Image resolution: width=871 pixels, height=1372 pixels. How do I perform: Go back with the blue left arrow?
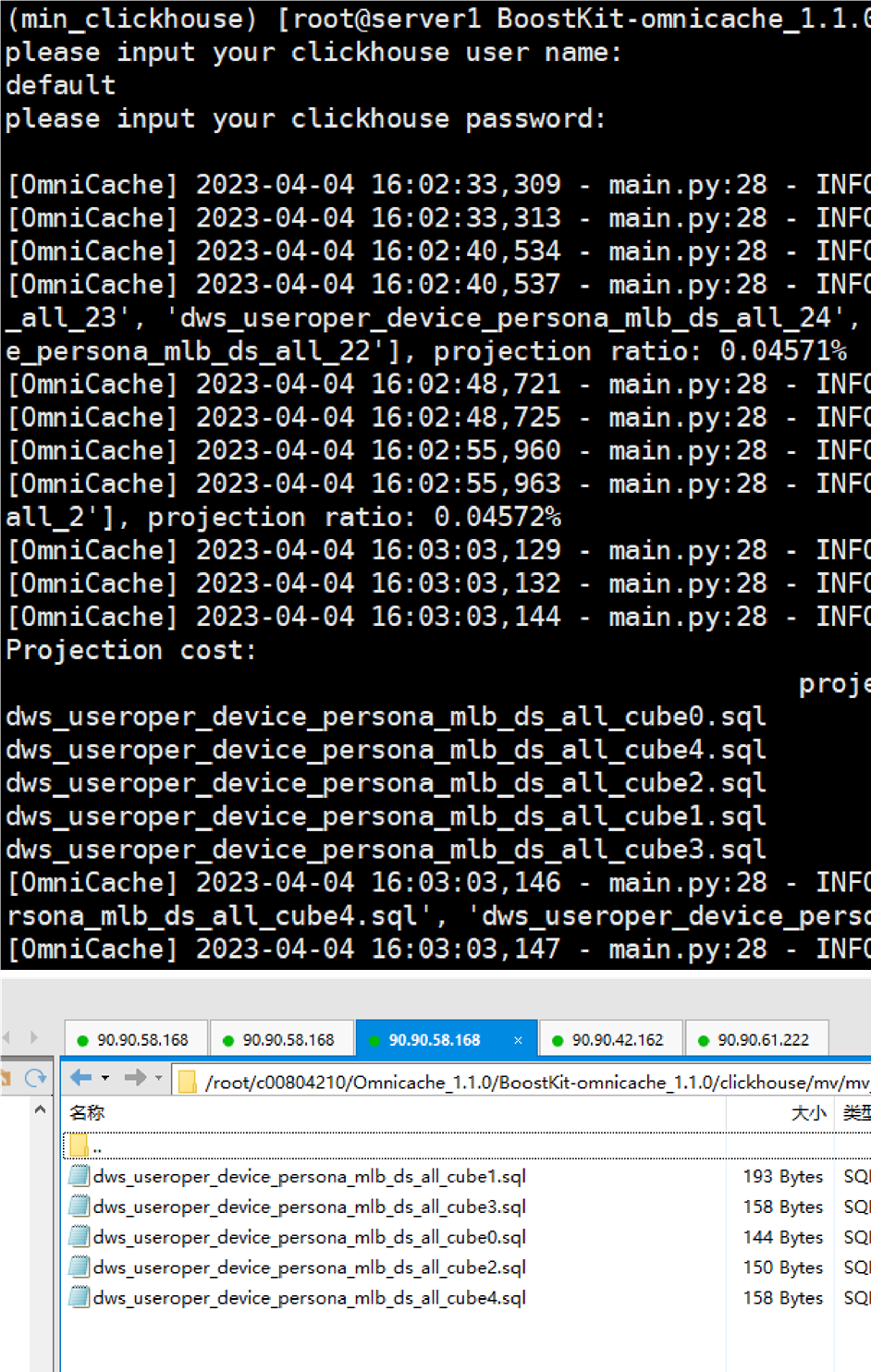click(81, 1077)
